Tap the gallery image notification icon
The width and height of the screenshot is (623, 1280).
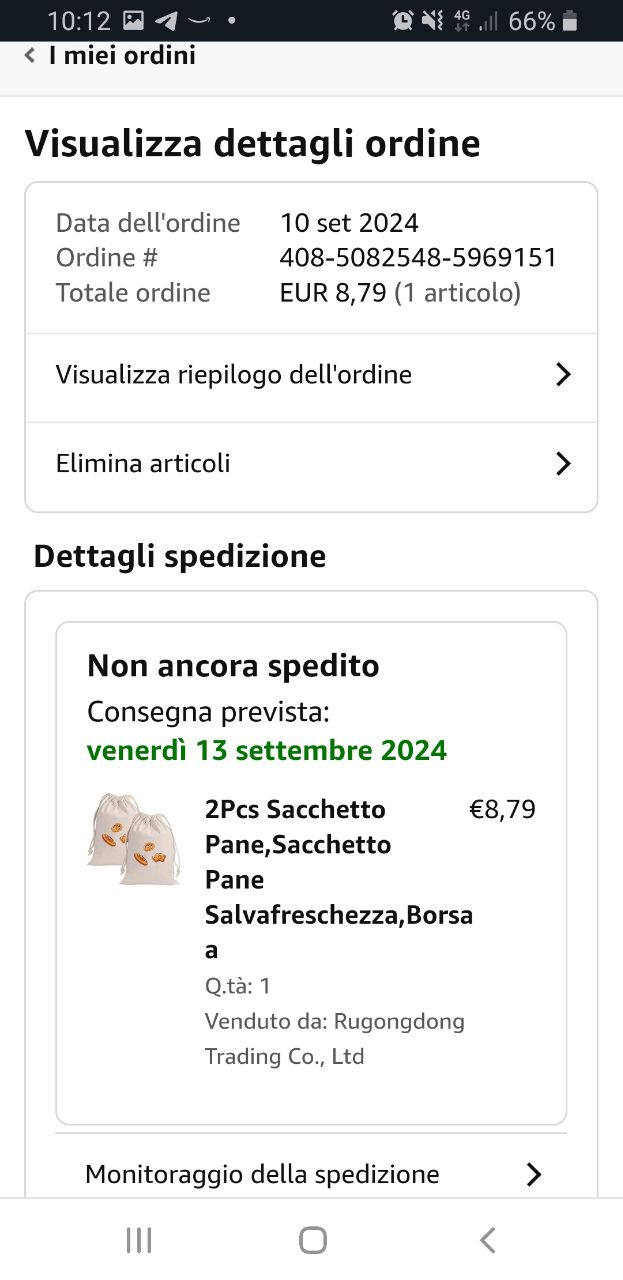[133, 21]
